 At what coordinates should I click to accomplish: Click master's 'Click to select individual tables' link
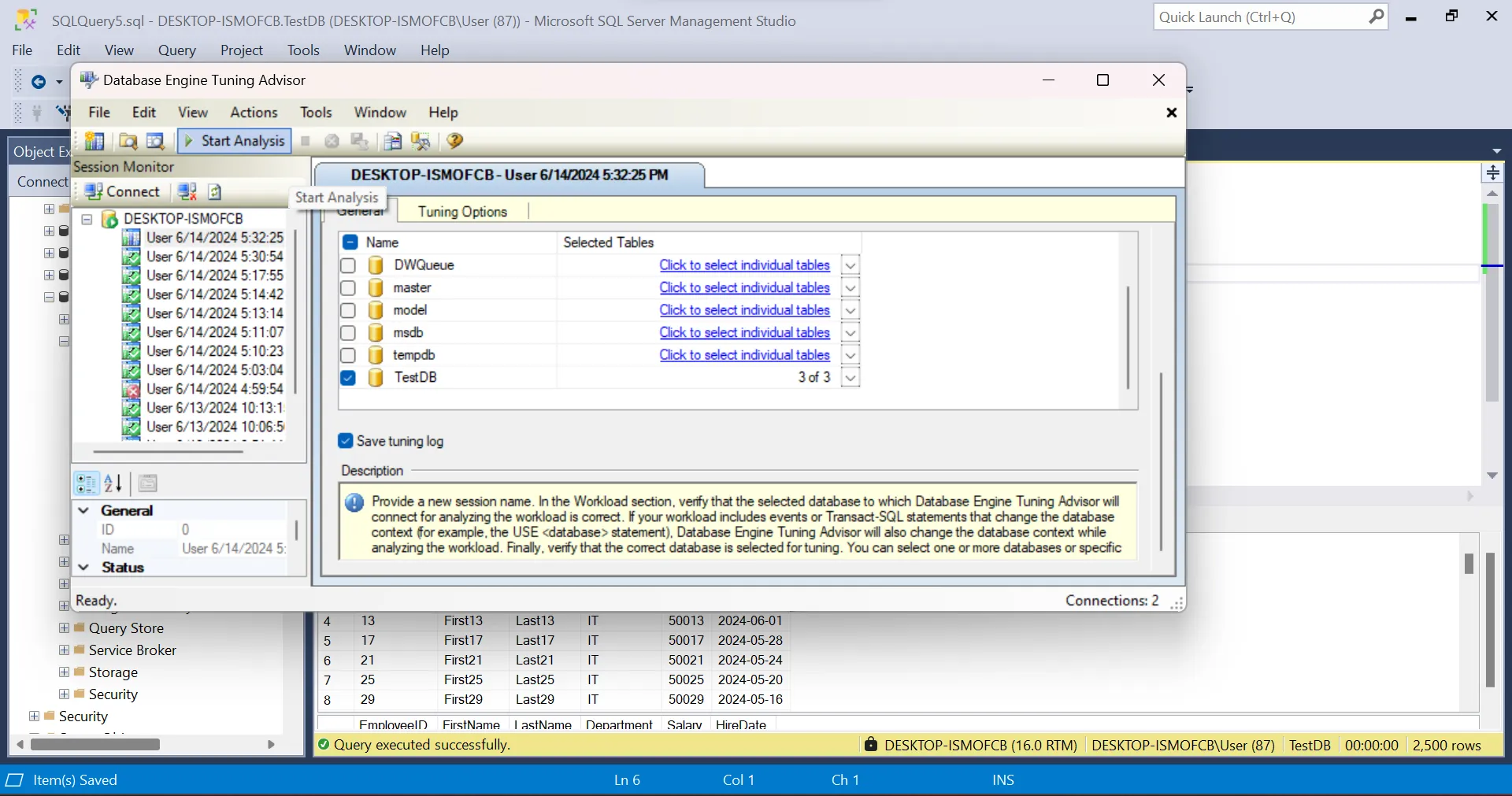[744, 288]
